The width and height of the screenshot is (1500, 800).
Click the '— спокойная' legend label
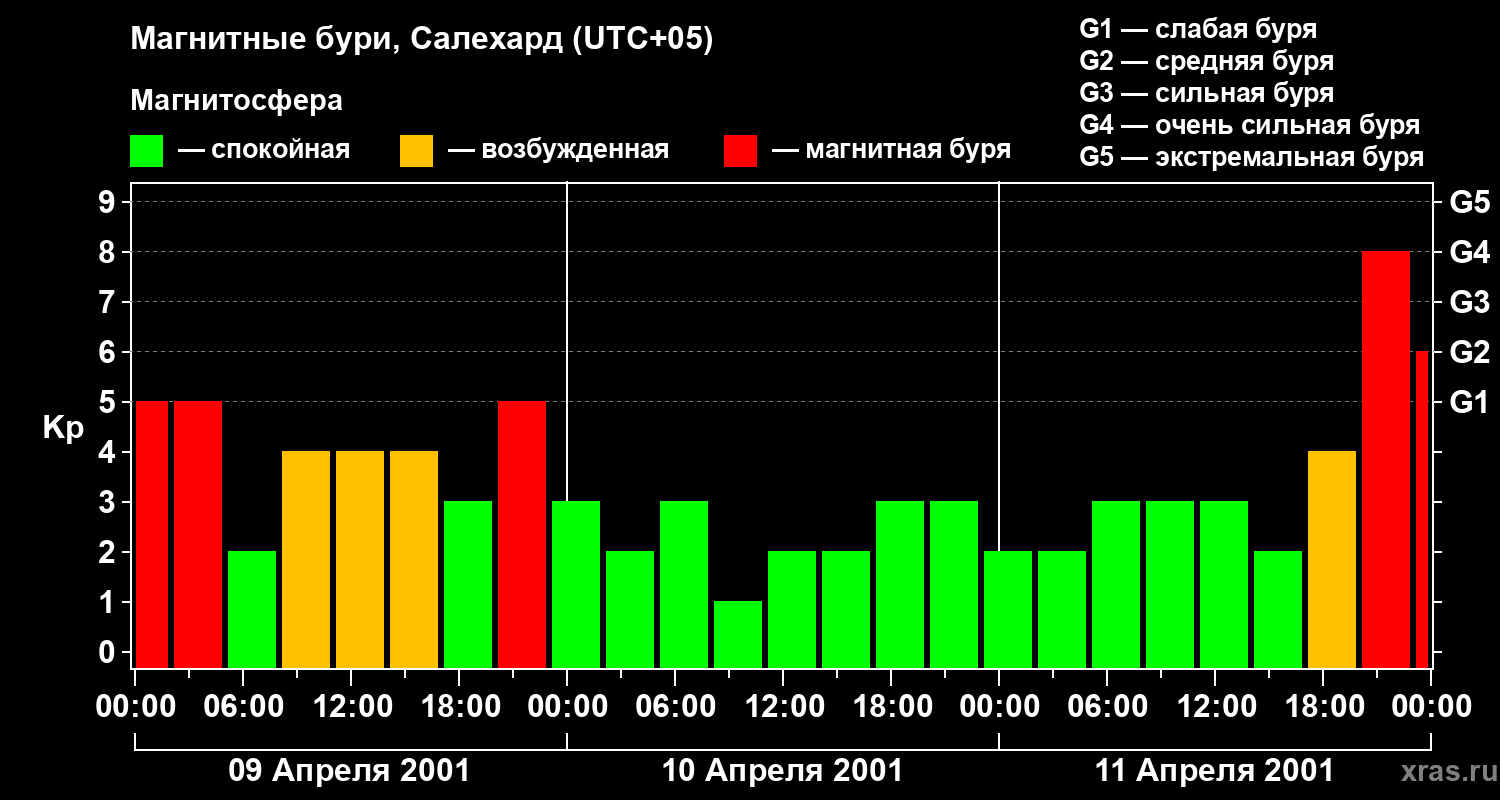point(264,150)
